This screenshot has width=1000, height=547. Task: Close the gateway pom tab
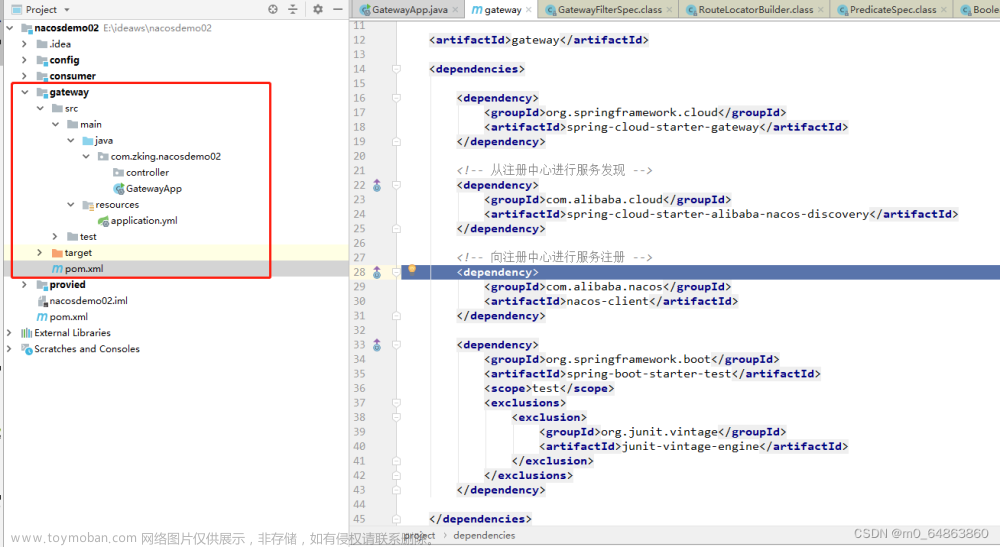click(x=528, y=10)
